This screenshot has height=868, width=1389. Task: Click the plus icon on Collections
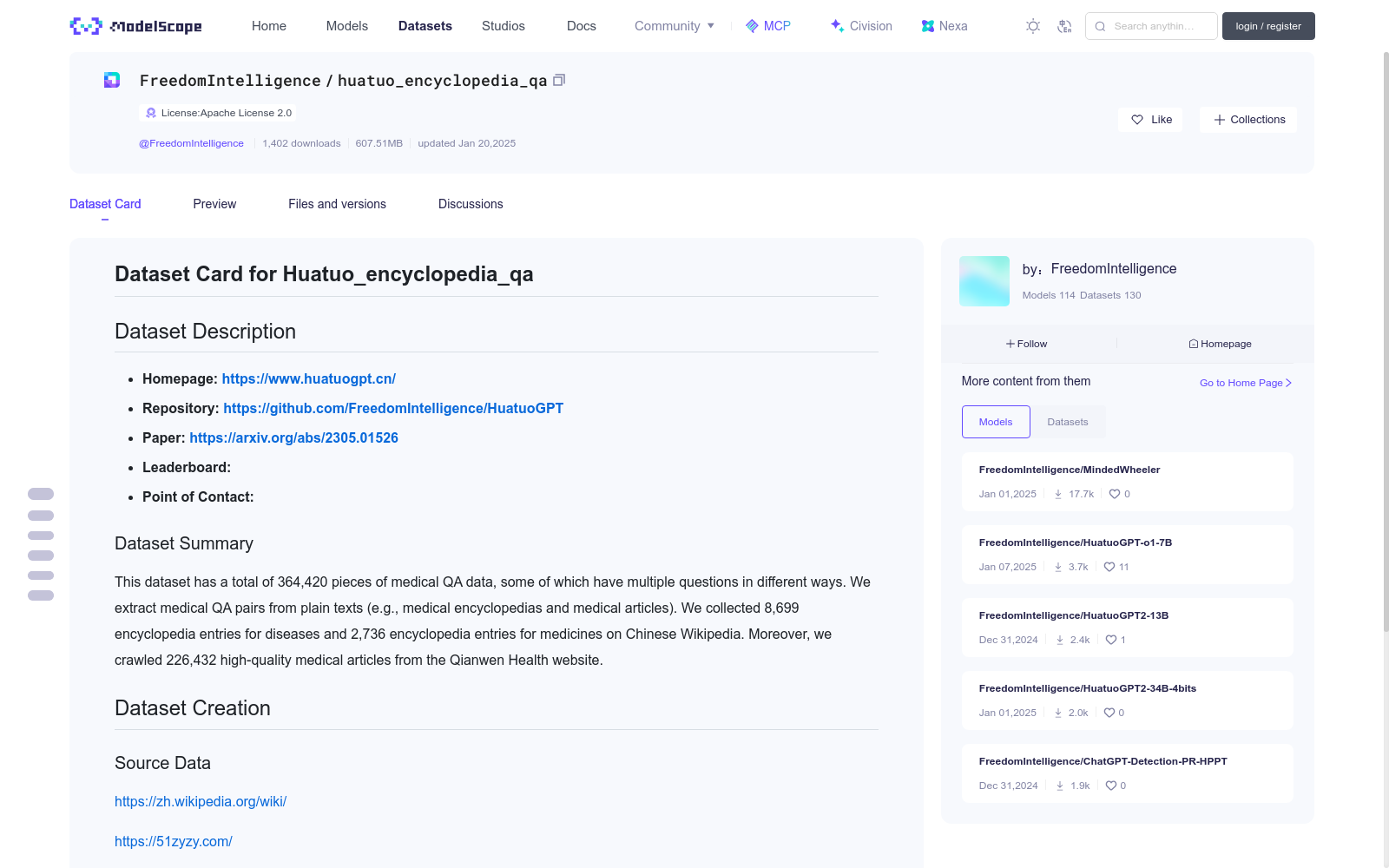(1220, 120)
